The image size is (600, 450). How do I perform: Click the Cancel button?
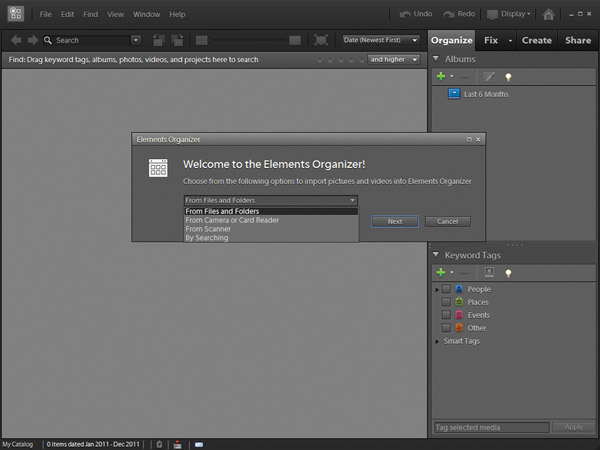click(448, 221)
